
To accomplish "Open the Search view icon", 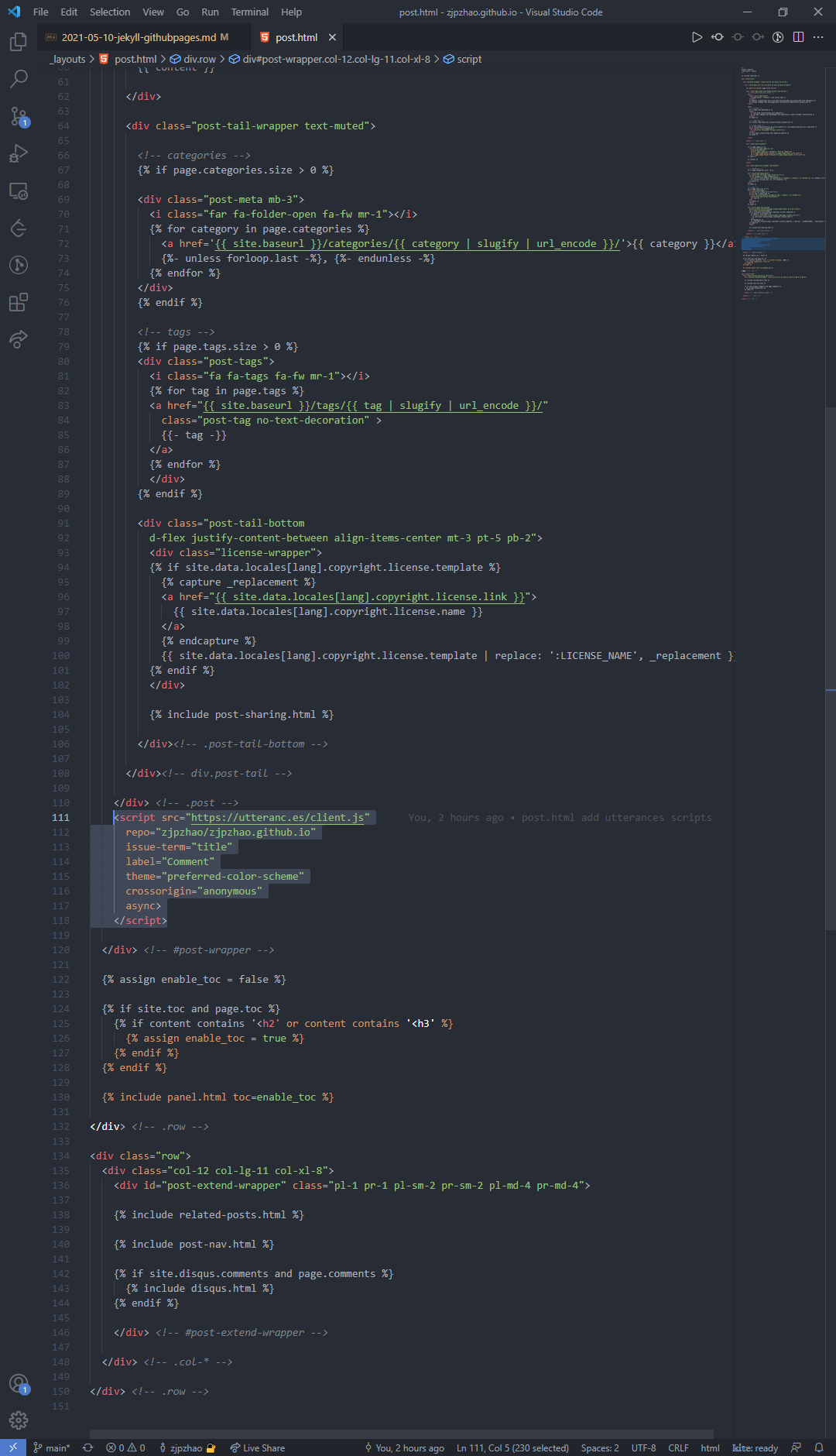I will pyautogui.click(x=19, y=78).
